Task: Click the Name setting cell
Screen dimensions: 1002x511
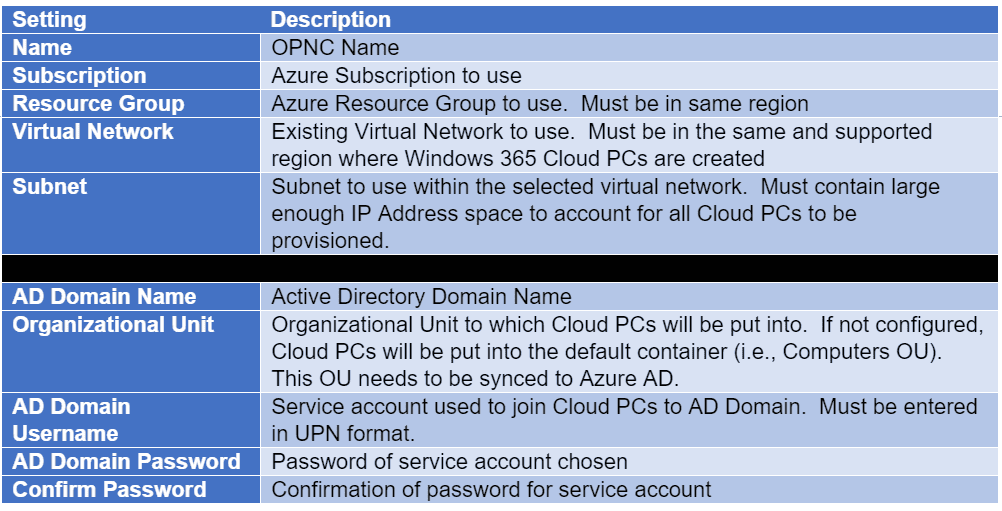Action: point(131,48)
